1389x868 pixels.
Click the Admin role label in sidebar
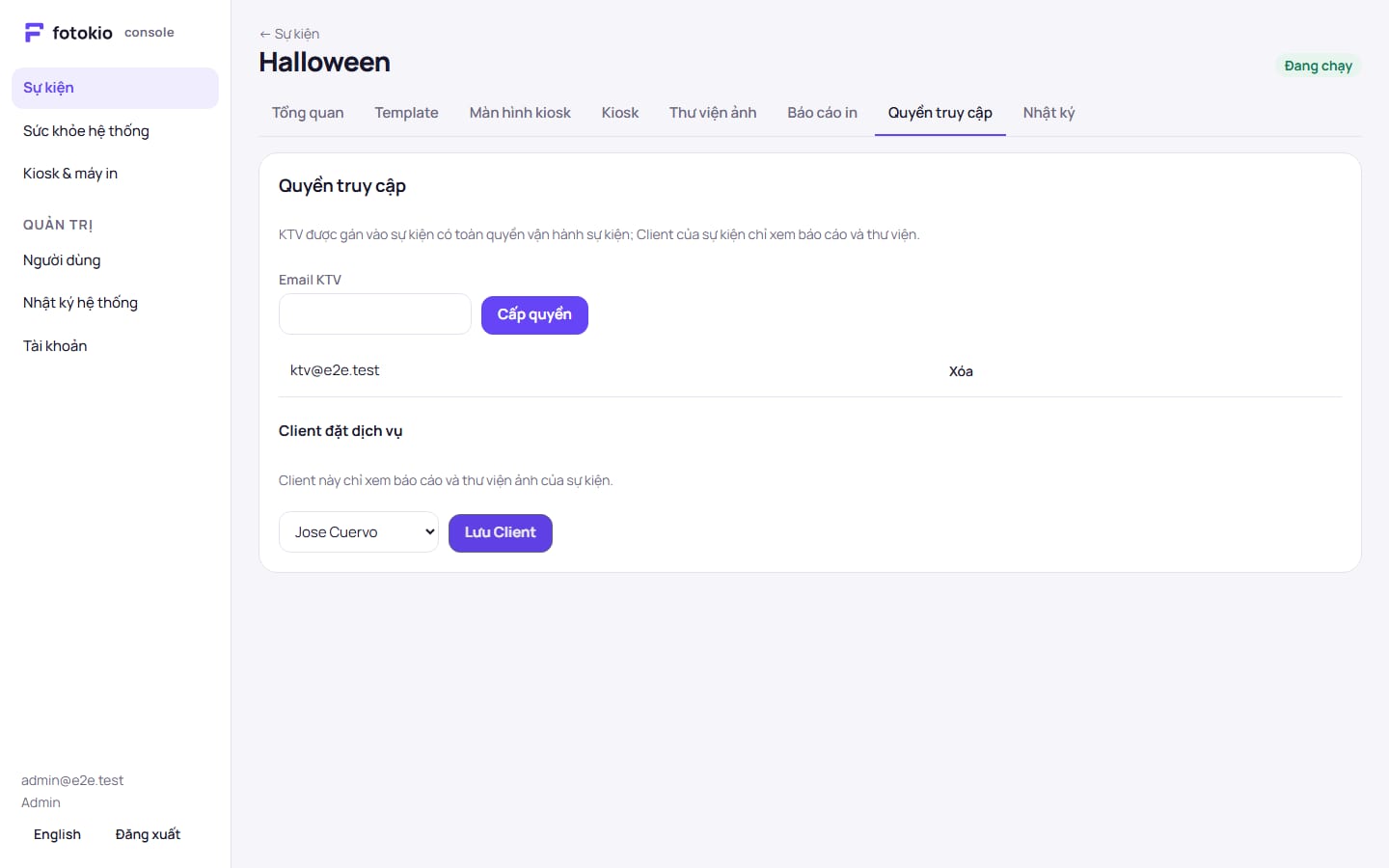click(41, 802)
